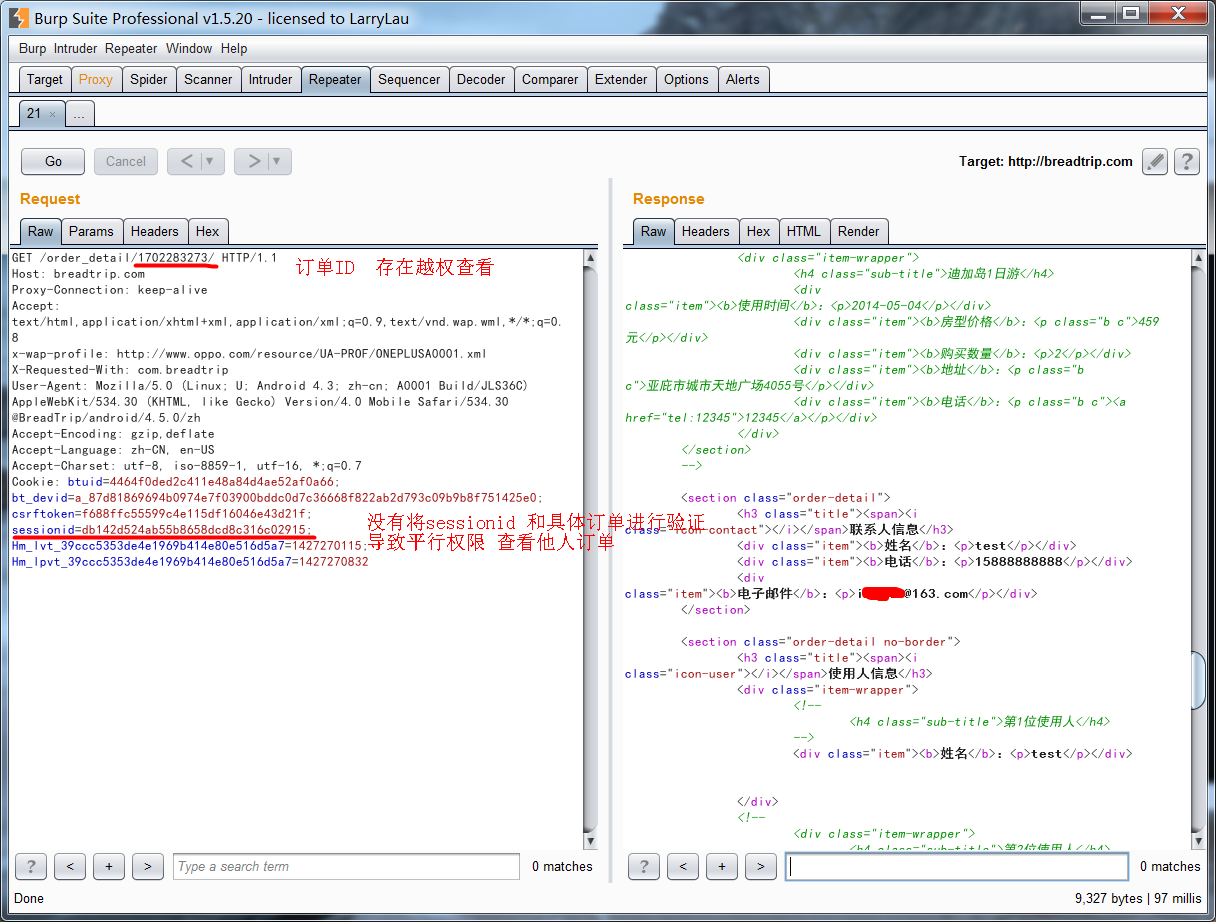Select the Repeater tool tab

pos(335,79)
